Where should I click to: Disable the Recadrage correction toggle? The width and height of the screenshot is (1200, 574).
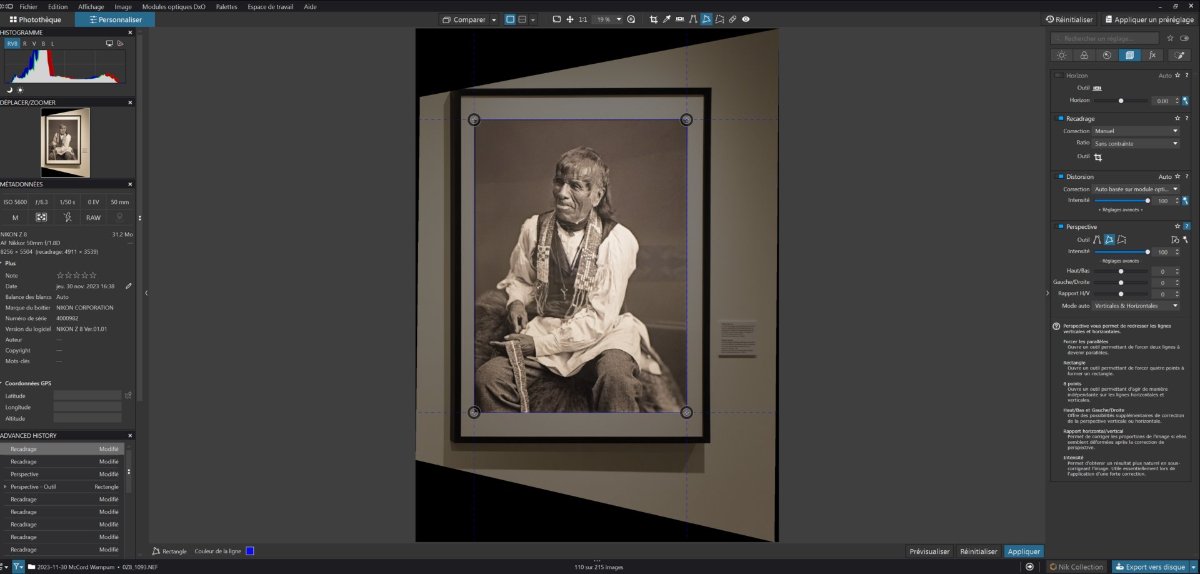[1059, 118]
